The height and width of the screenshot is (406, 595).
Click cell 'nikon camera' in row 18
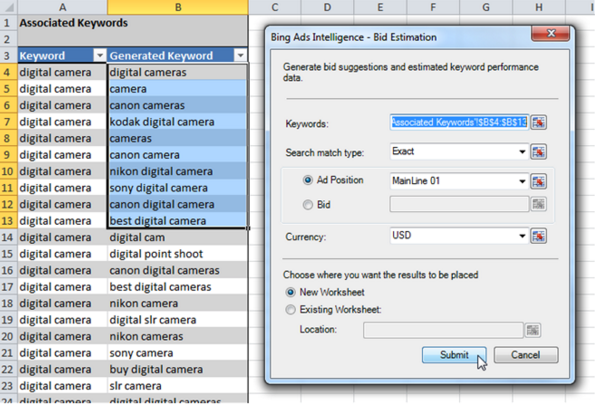point(178,304)
